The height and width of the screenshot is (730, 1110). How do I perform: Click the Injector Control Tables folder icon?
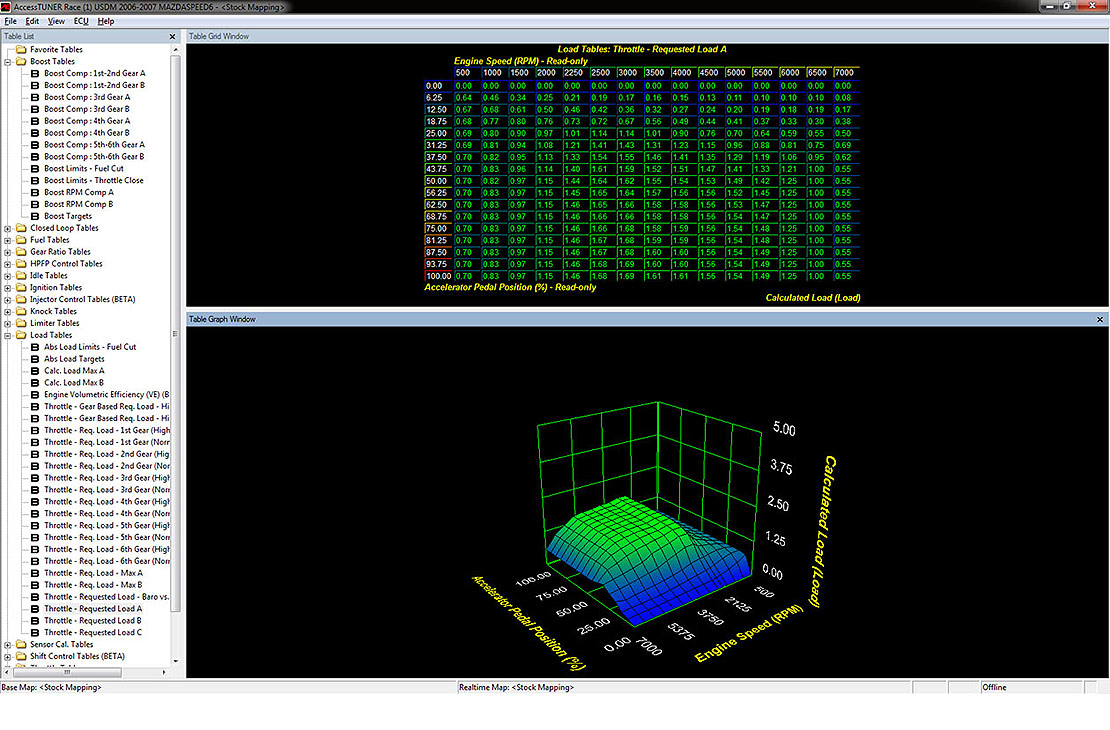[x=21, y=300]
